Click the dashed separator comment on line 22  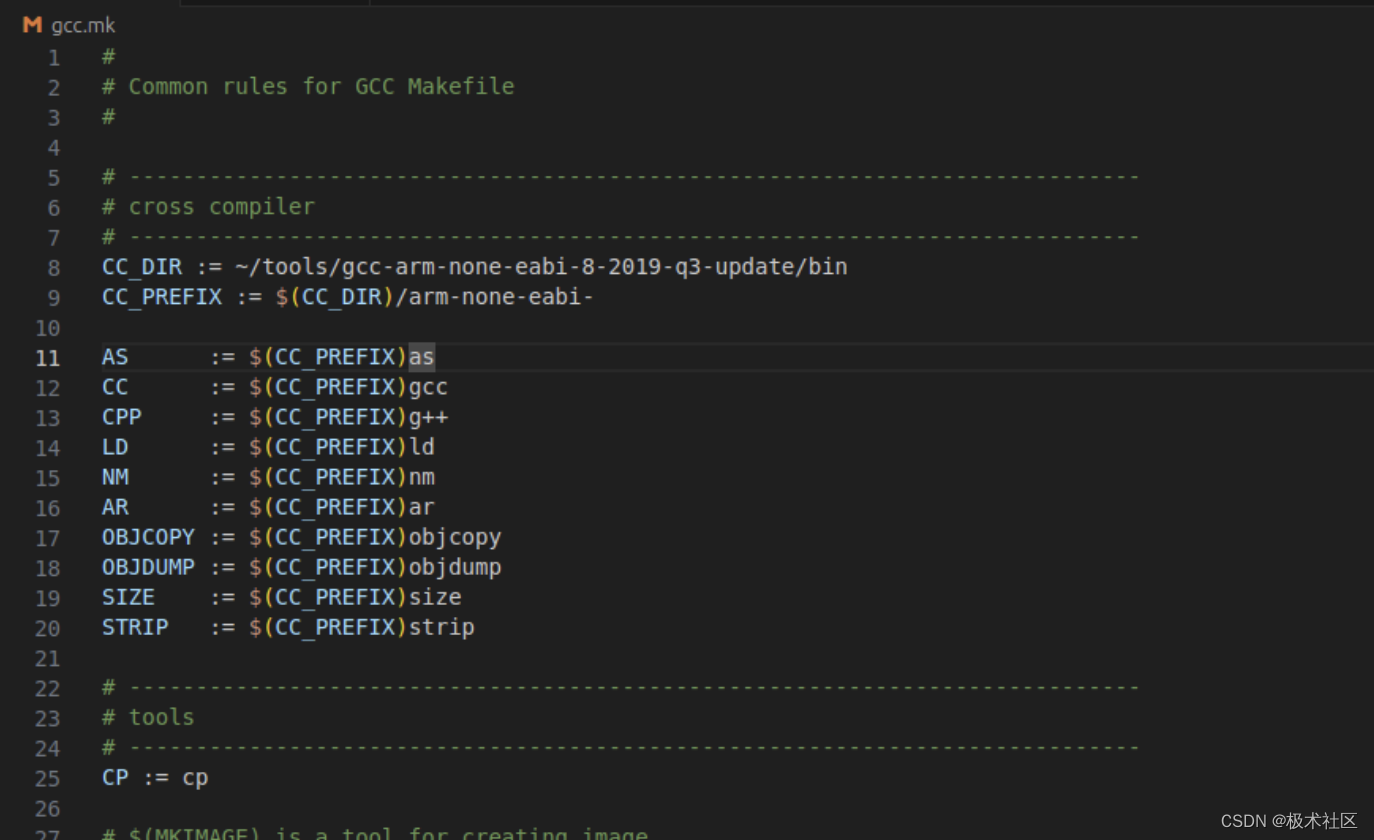(x=621, y=687)
